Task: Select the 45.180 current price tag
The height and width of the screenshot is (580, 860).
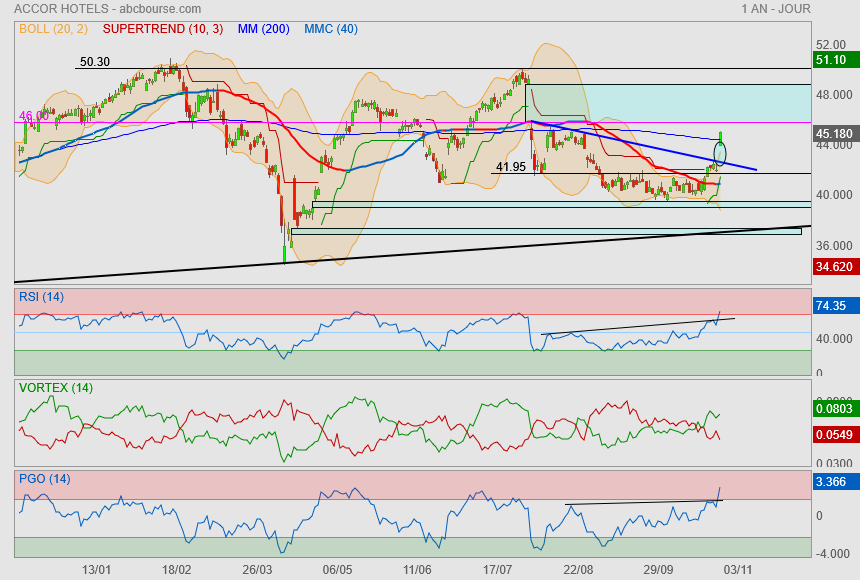Action: 834,133
